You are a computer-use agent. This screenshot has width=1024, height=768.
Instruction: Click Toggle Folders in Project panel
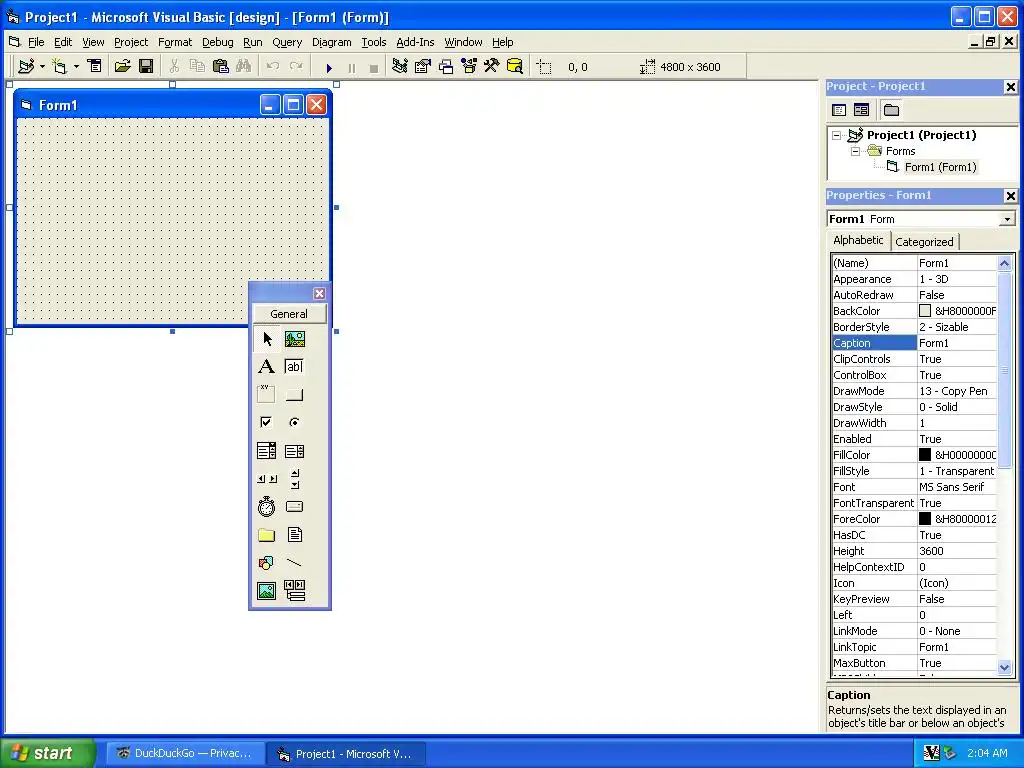point(891,110)
